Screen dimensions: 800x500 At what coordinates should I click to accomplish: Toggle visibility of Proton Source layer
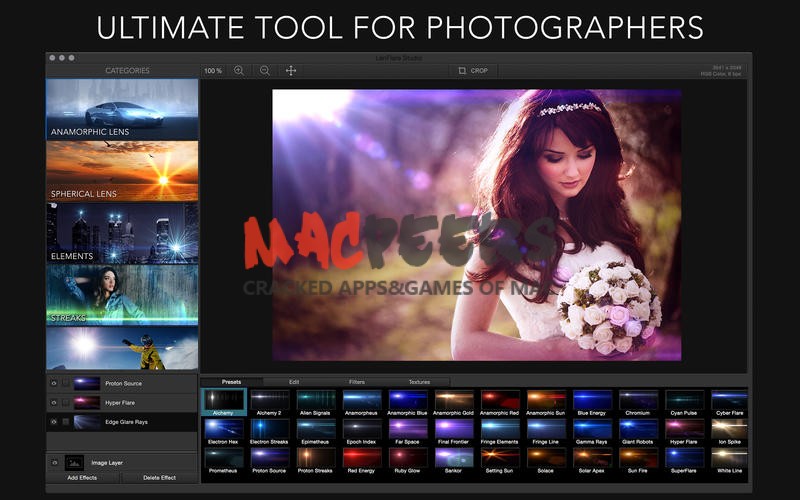tap(54, 383)
